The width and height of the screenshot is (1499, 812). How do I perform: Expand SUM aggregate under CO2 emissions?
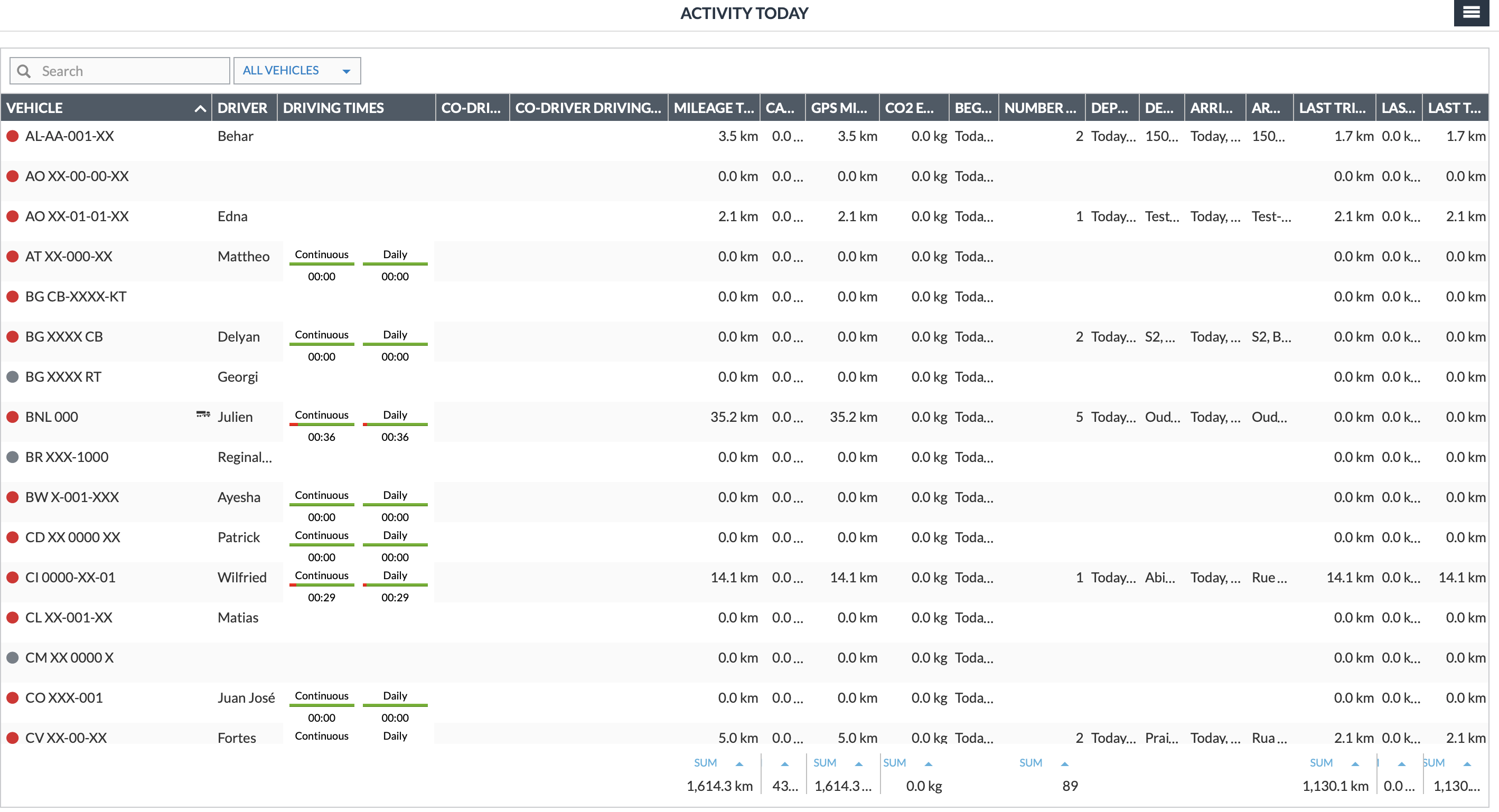click(928, 764)
